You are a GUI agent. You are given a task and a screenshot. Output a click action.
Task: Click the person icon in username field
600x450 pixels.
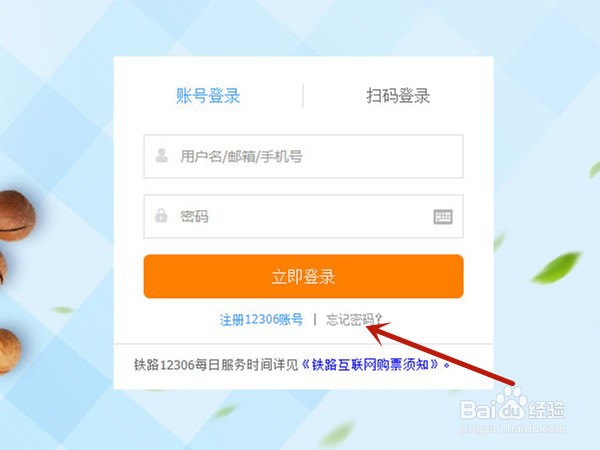[x=161, y=155]
